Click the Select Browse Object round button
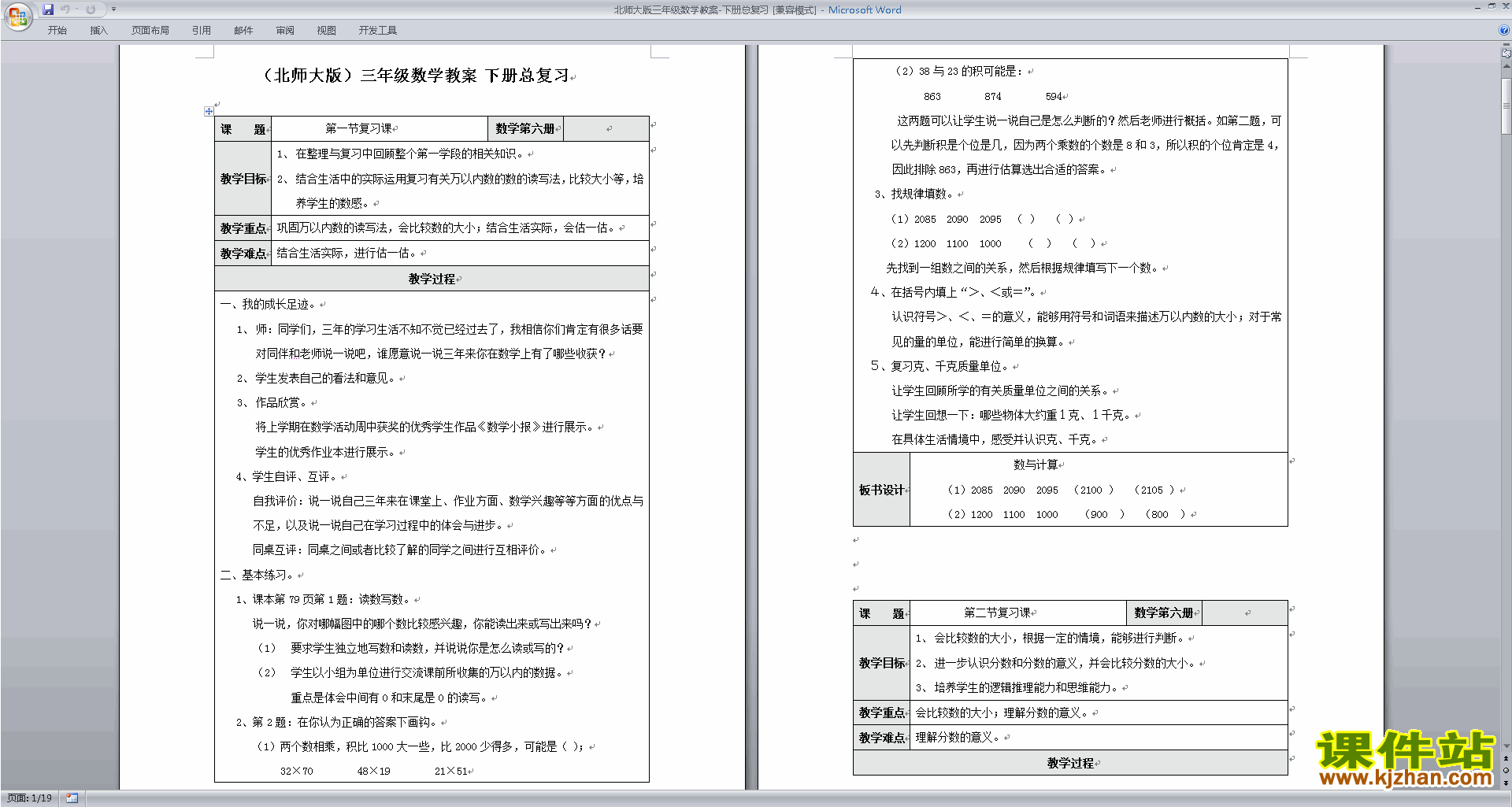This screenshot has height=807, width=1512. tap(1506, 771)
